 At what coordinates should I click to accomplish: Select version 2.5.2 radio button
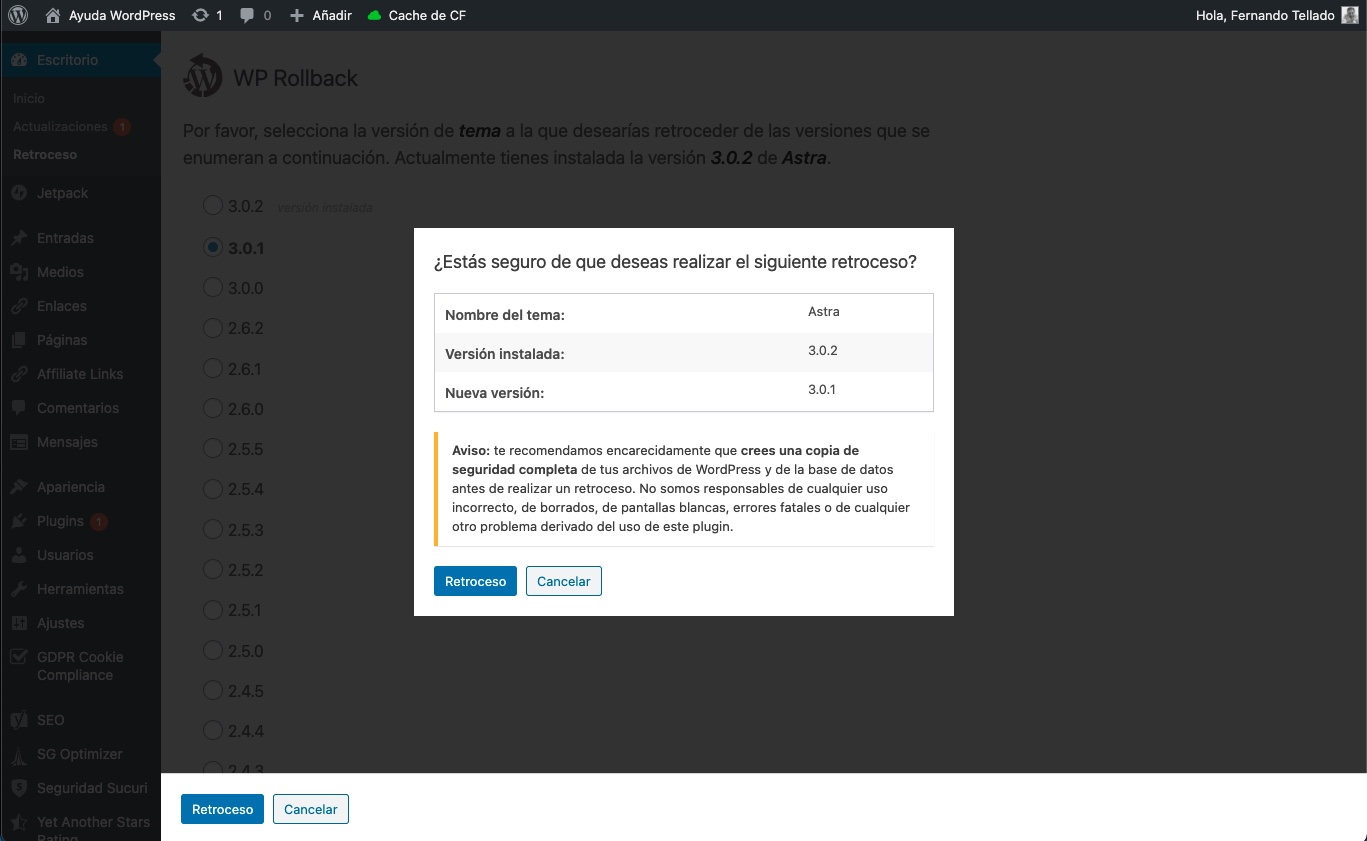212,569
